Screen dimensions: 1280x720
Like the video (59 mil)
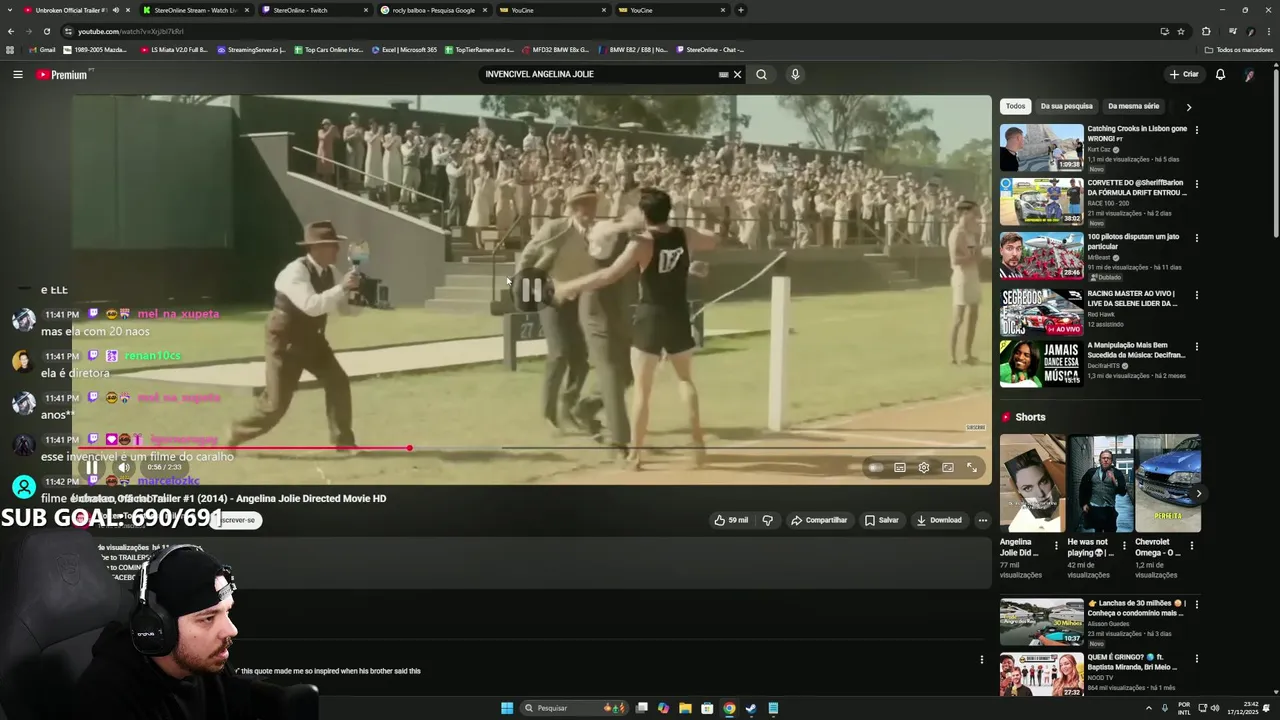pyautogui.click(x=731, y=520)
